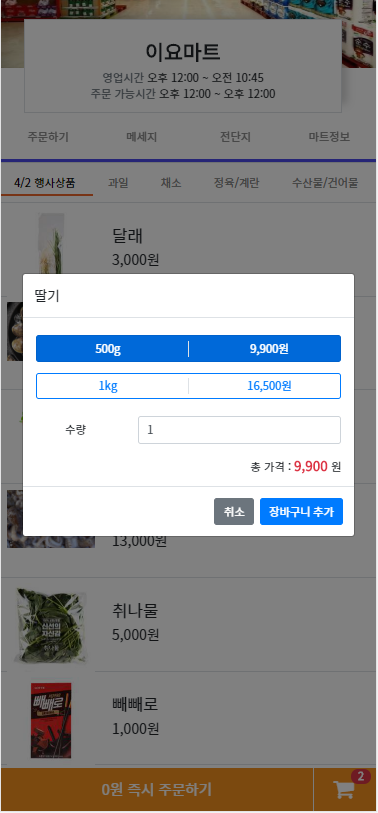
Task: Click the 빼빼로 product image
Action: click(51, 720)
